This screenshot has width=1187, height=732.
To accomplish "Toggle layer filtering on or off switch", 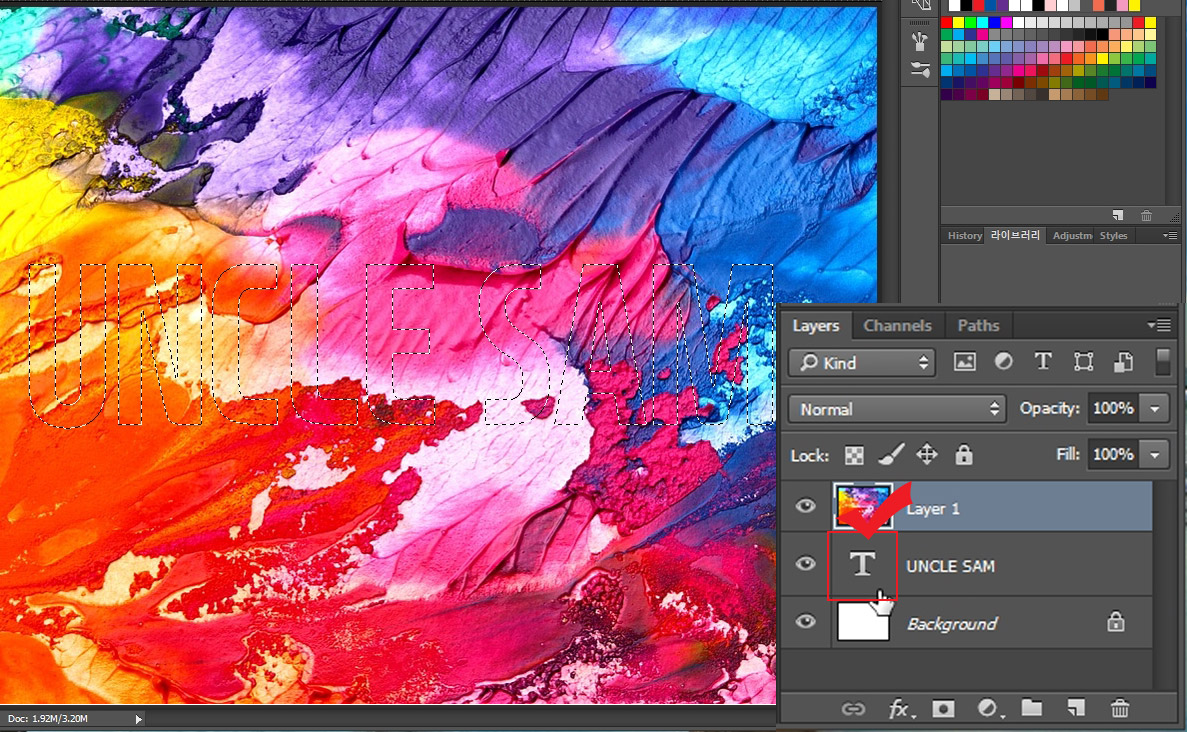I will pyautogui.click(x=1163, y=362).
